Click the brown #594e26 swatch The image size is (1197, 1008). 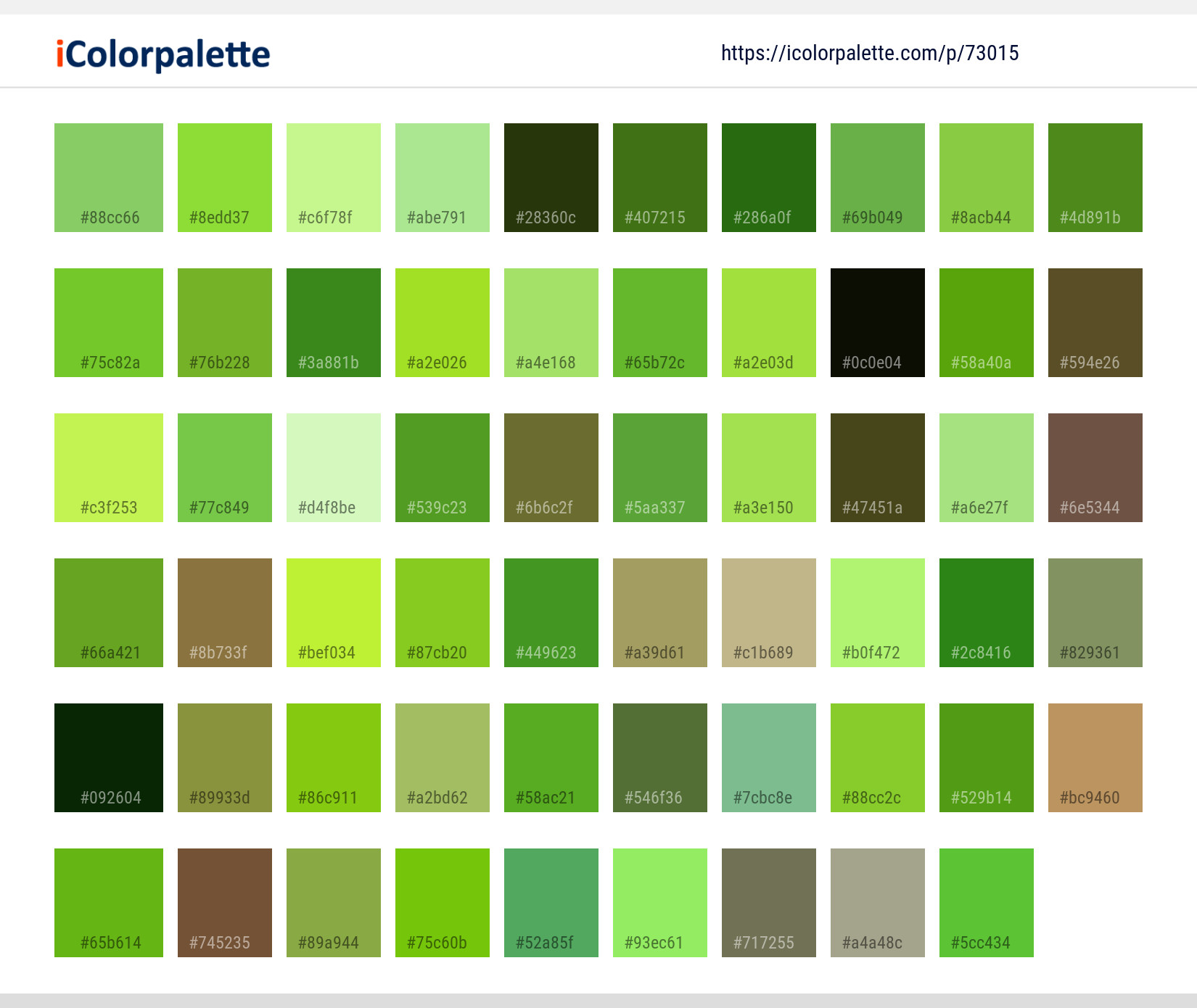click(x=1095, y=323)
